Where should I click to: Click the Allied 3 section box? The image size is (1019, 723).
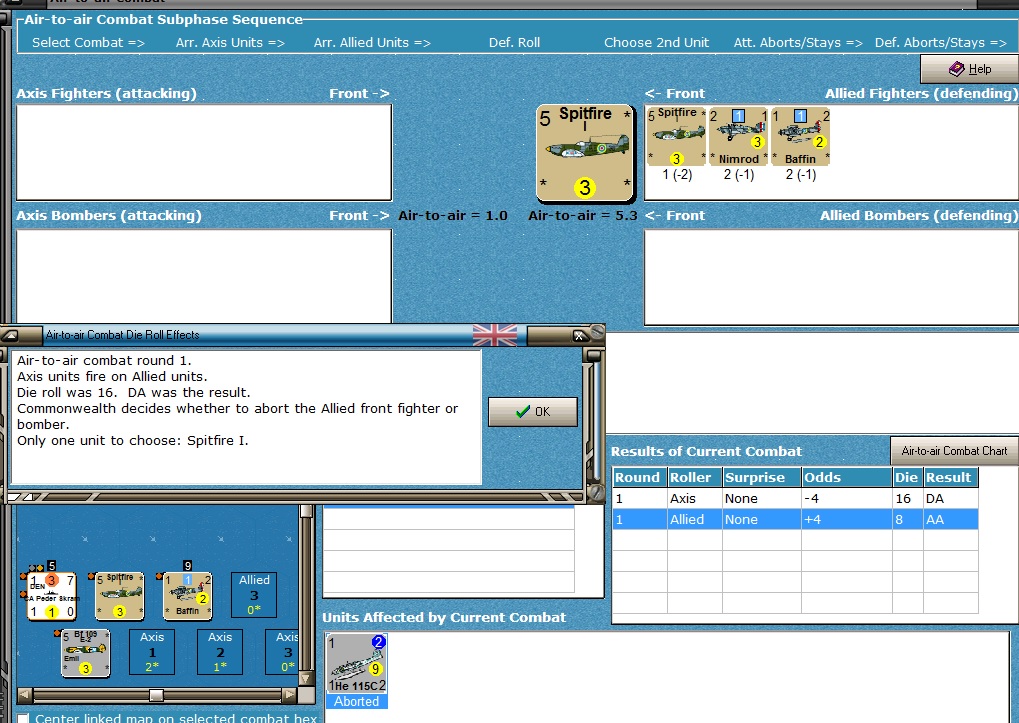[254, 595]
